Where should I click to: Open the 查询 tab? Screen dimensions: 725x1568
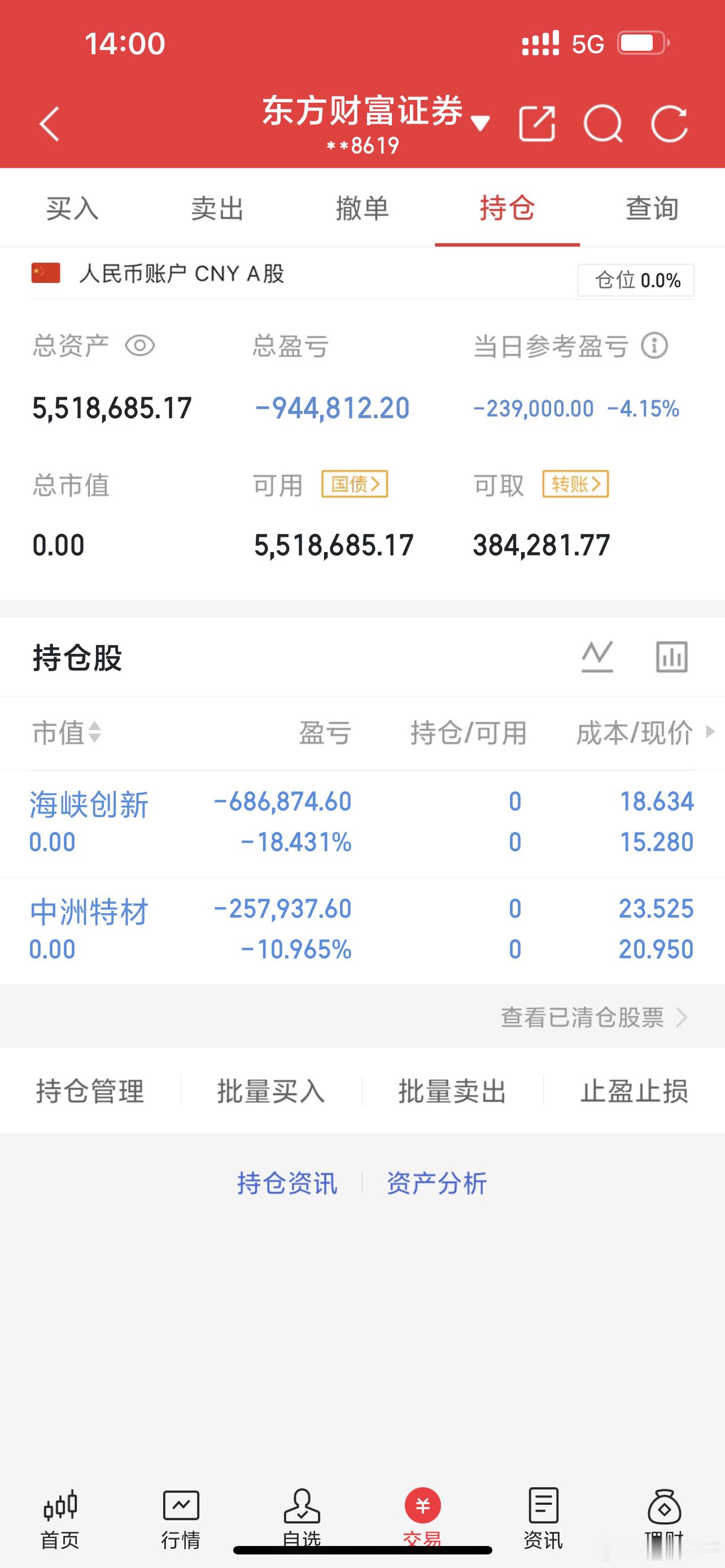pos(652,208)
